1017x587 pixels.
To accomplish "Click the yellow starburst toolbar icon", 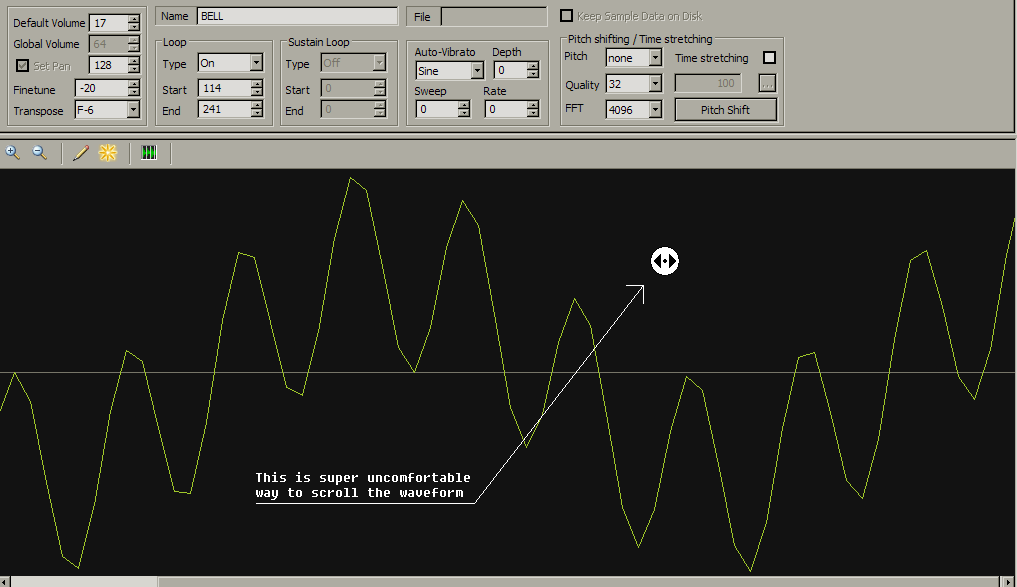I will 107,153.
